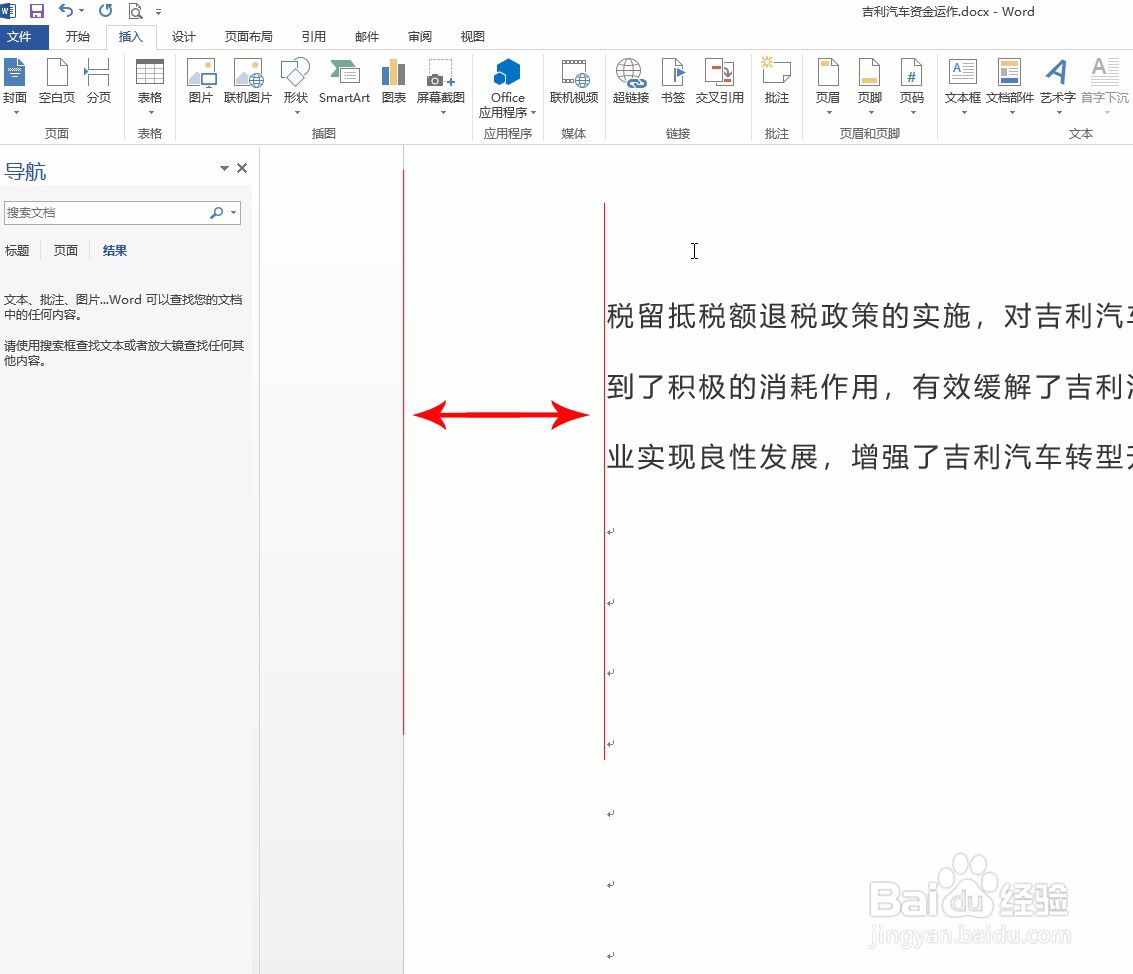Open the Footer (页脚) menu

click(x=870, y=86)
